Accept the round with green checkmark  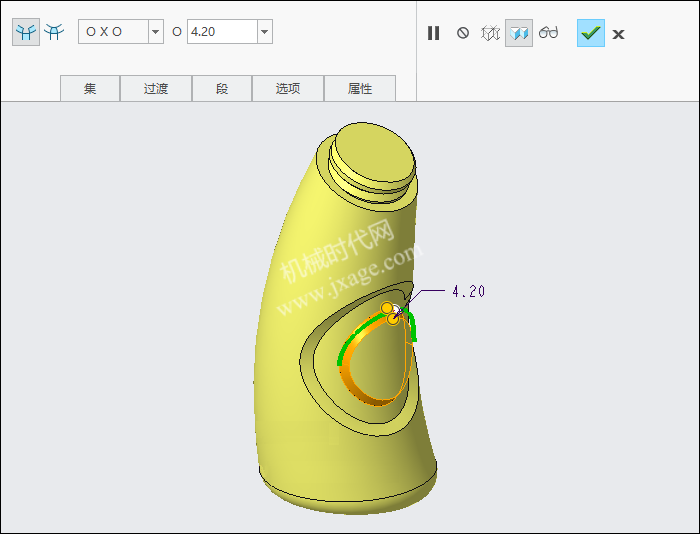point(591,33)
